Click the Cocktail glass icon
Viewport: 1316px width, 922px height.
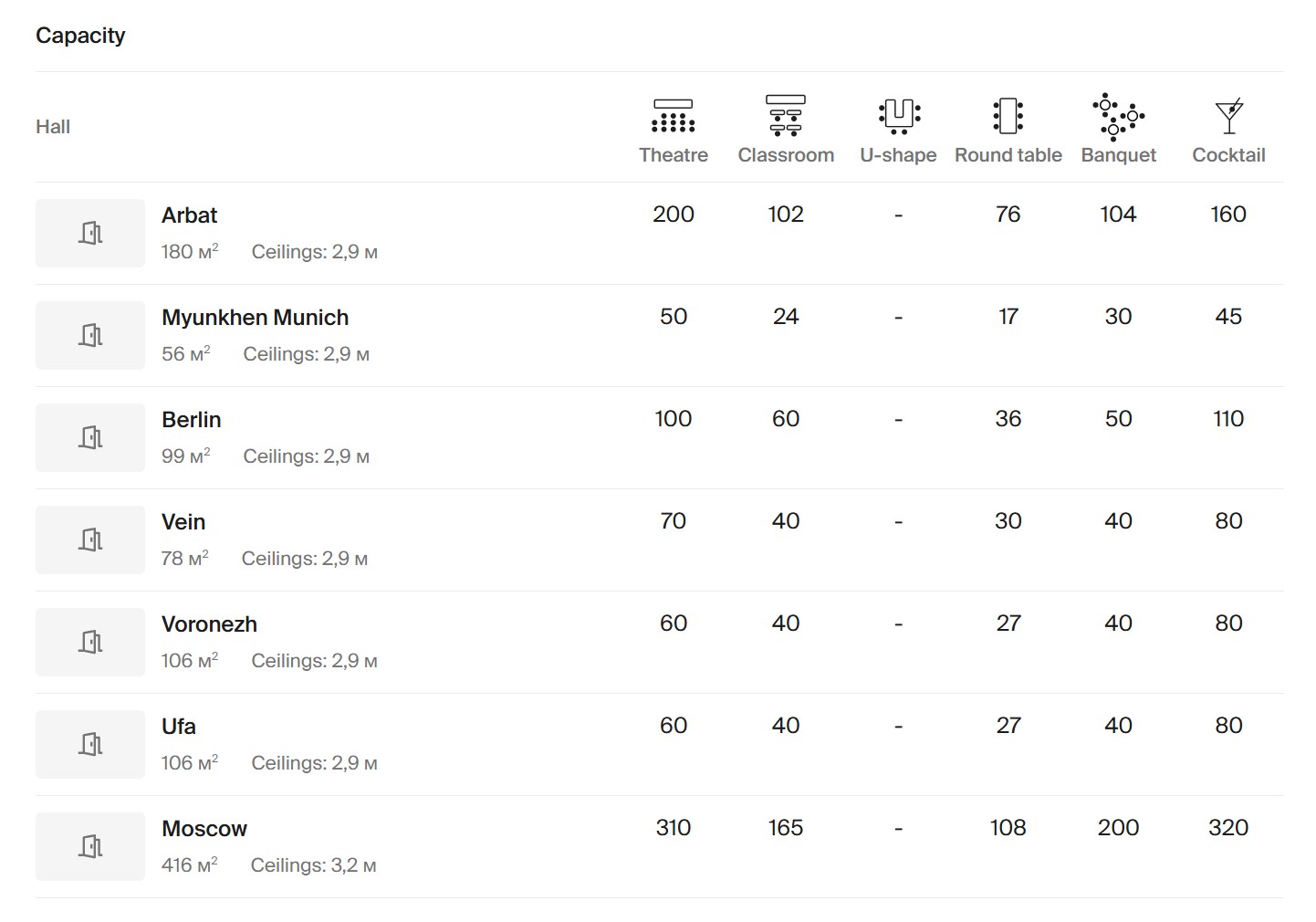(1228, 116)
